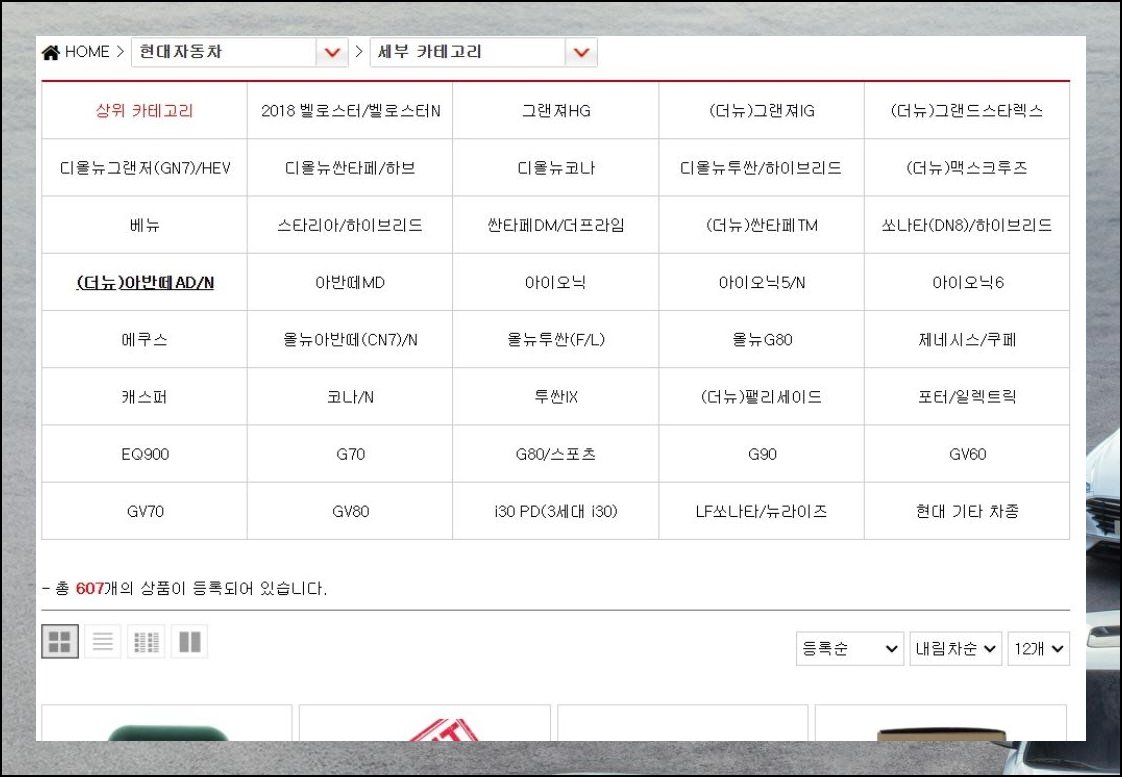1122x777 pixels.
Task: Select 아반떼MD category
Action: tap(351, 283)
